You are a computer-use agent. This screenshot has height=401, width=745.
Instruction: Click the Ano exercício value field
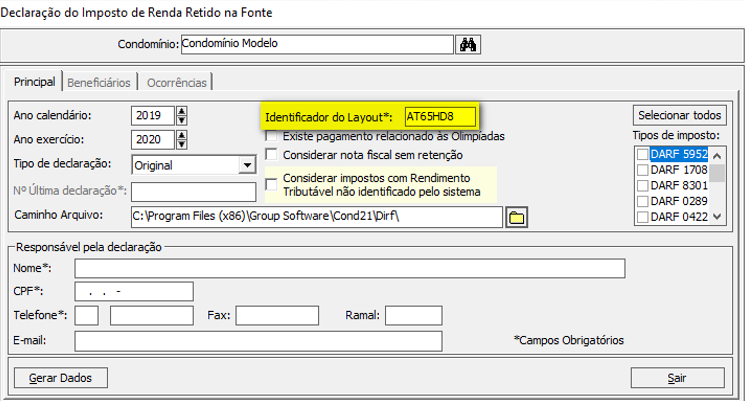(153, 140)
